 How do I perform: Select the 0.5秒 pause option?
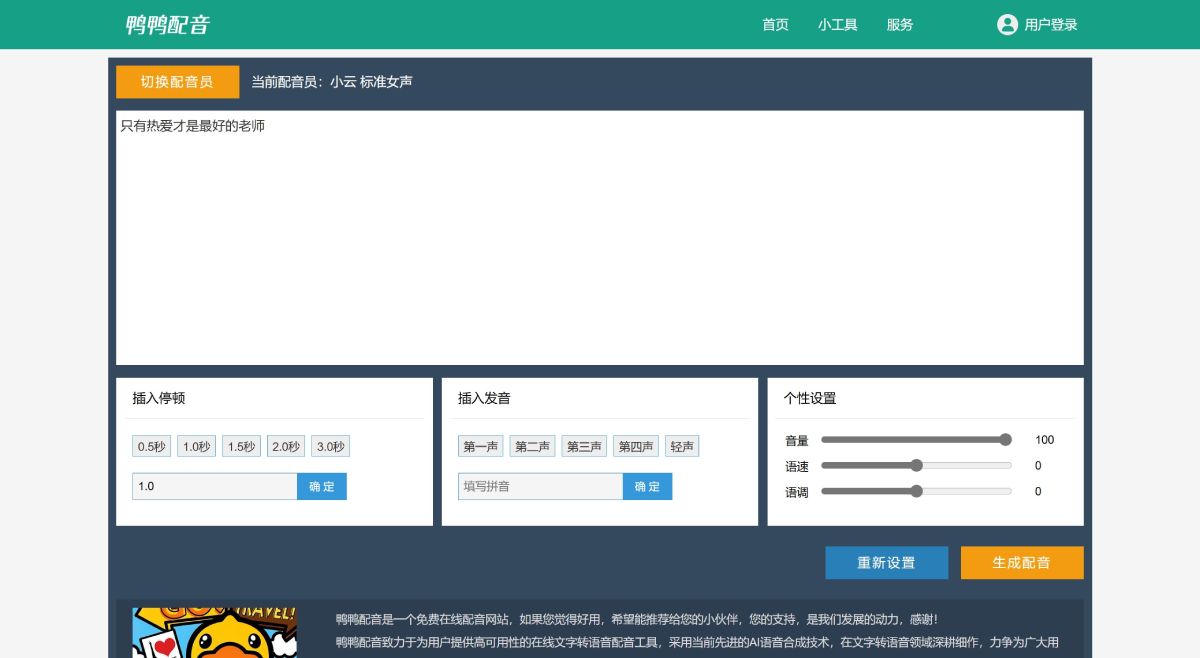pyautogui.click(x=151, y=446)
